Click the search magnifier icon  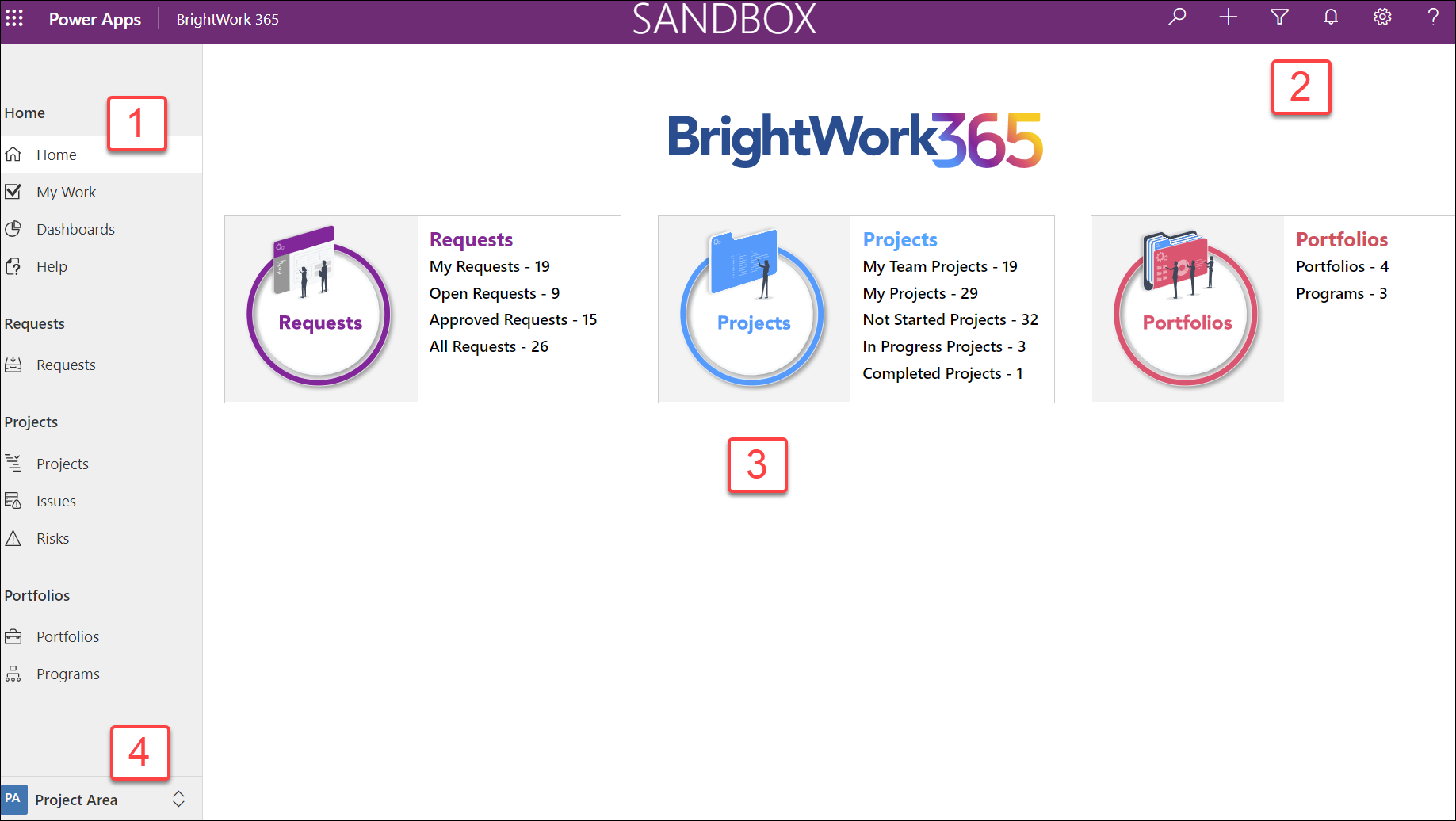point(1177,17)
